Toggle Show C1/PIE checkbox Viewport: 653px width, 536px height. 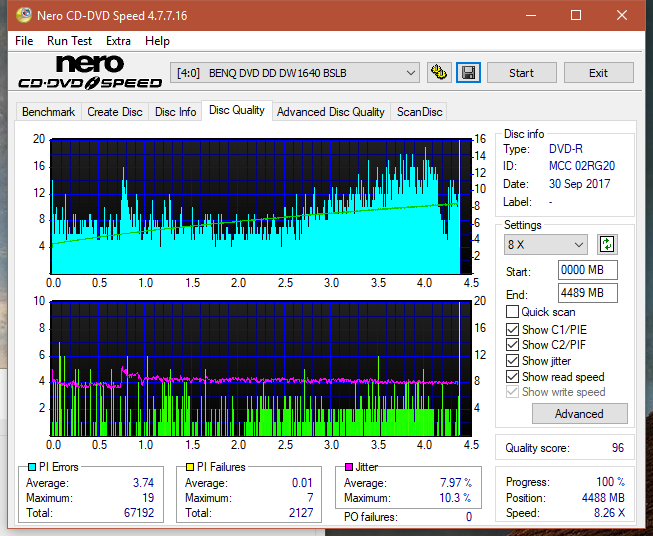pos(512,329)
